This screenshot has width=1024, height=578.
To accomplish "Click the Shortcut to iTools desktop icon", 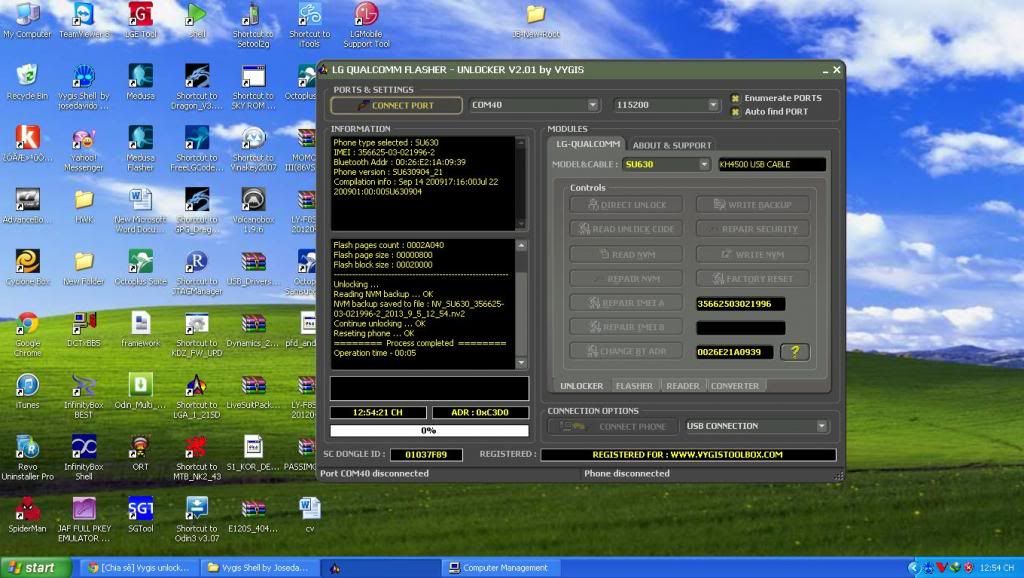I will click(310, 25).
